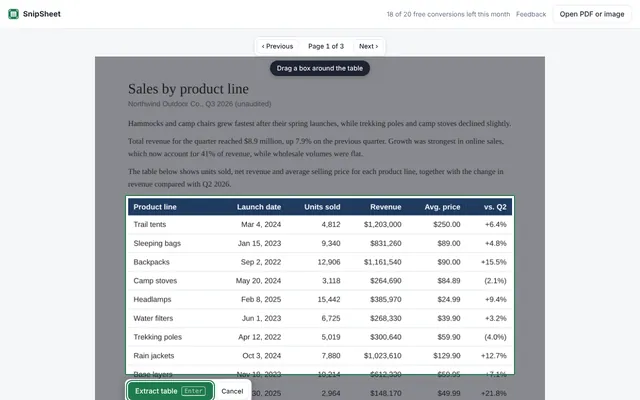The width and height of the screenshot is (640, 400).
Task: Click the Page 1 of 3 indicator
Action: click(x=326, y=46)
